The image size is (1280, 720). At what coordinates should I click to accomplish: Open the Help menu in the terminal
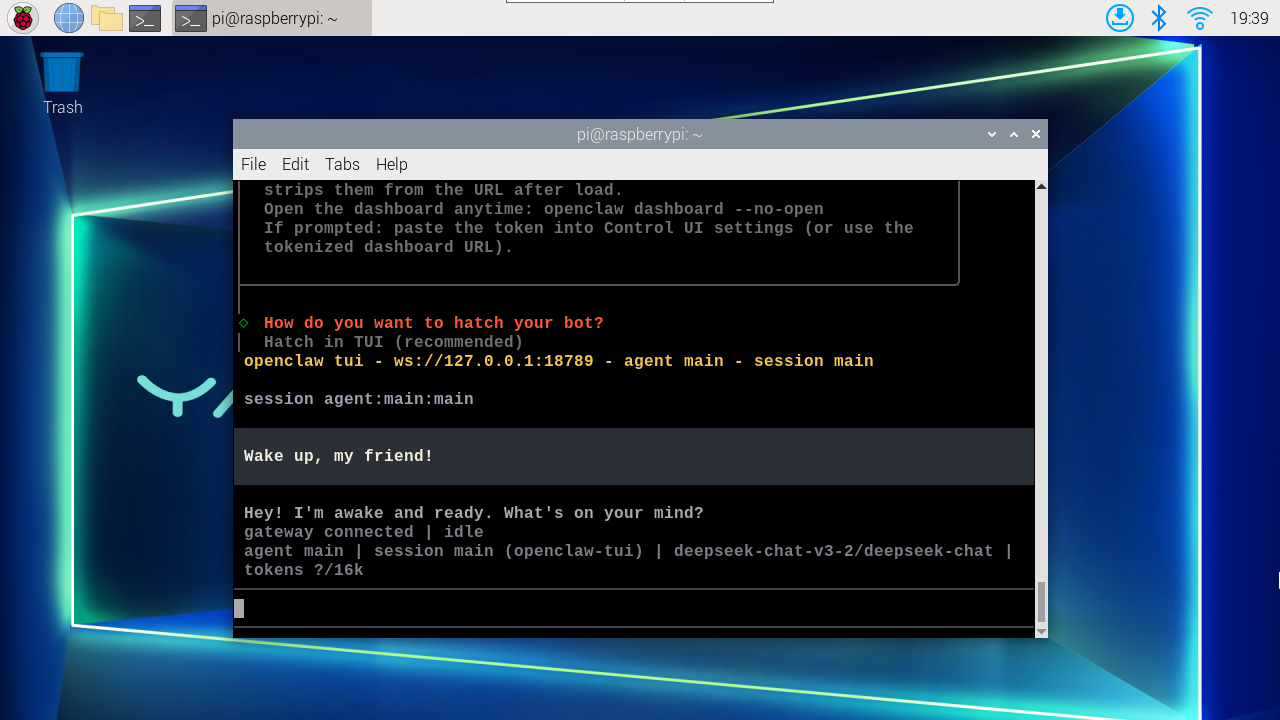(391, 164)
